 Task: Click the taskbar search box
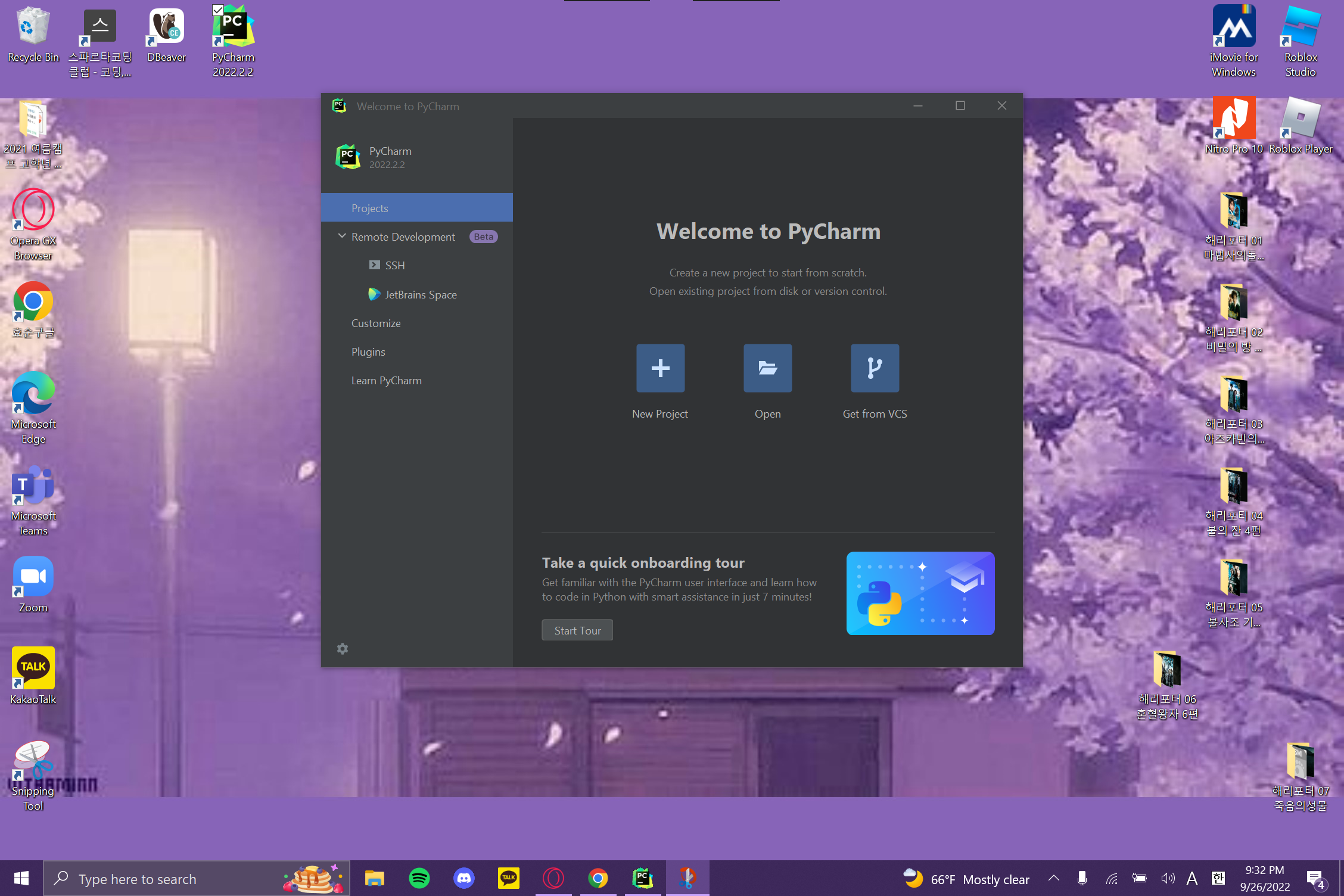point(197,878)
